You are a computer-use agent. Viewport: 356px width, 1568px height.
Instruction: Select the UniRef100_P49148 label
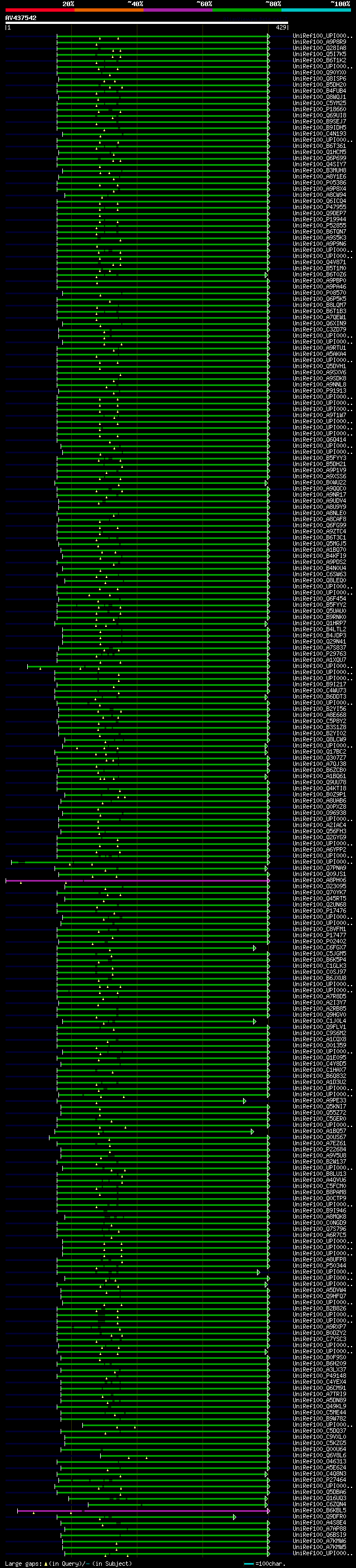(319, 1376)
